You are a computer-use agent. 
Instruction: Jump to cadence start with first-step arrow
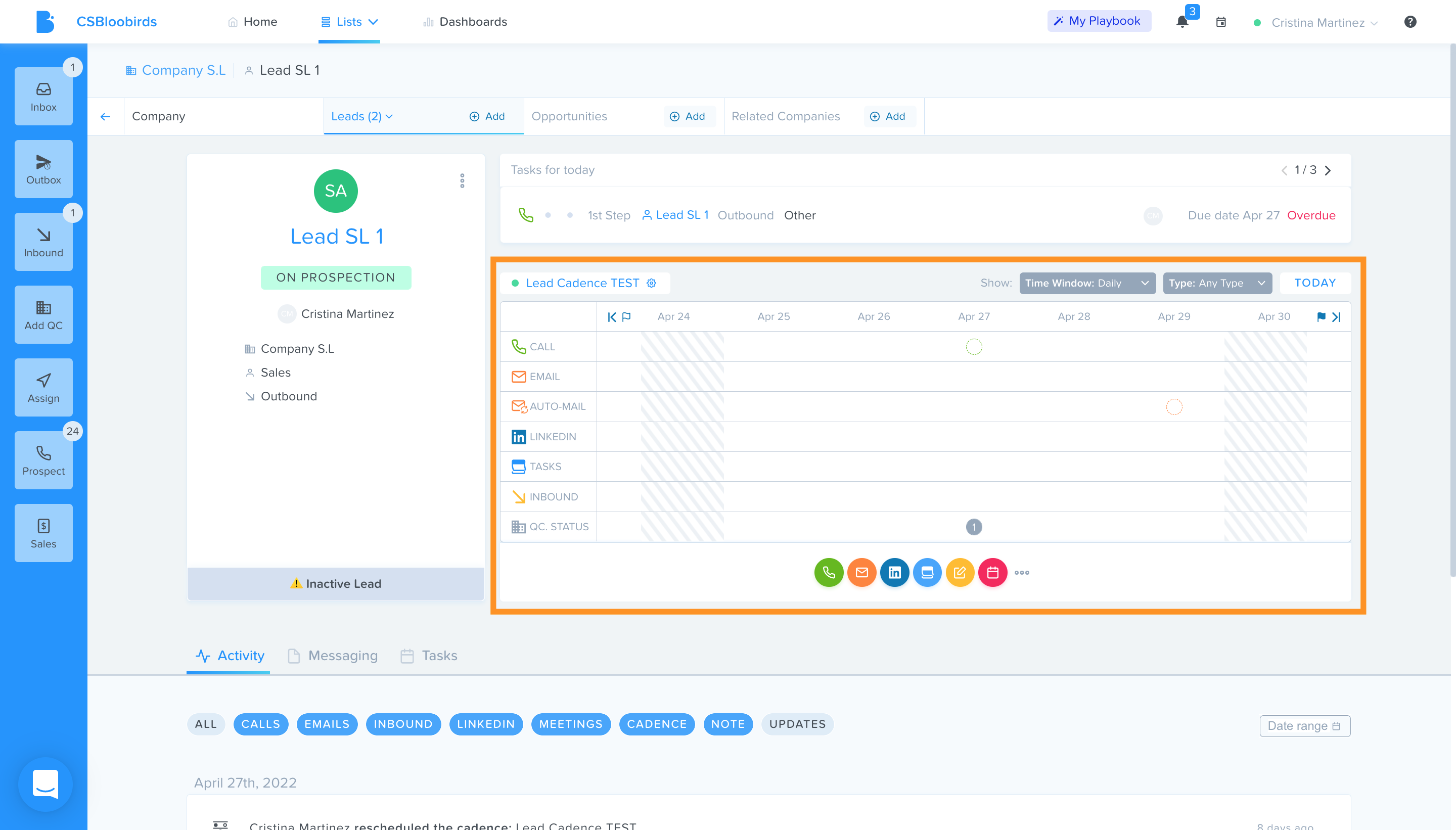click(612, 317)
